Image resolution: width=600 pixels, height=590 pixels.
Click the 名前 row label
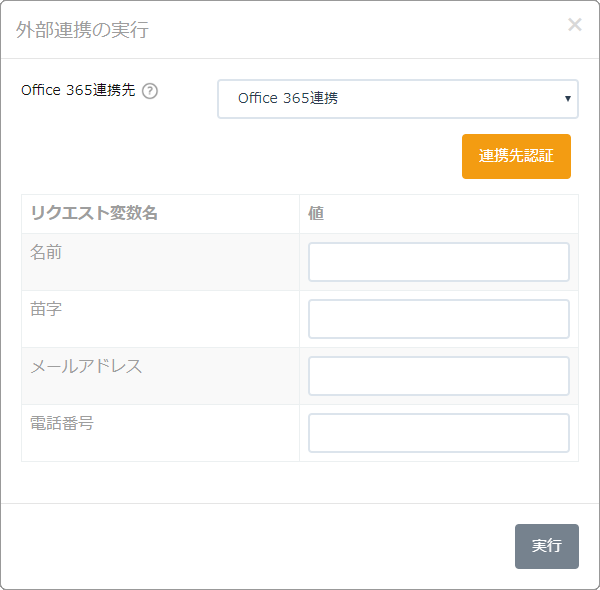click(x=46, y=252)
